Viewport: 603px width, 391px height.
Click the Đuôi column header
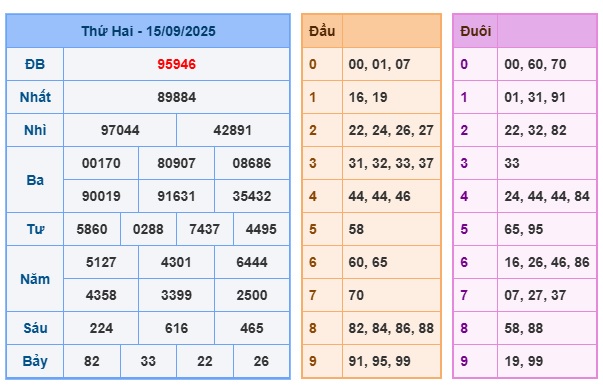point(476,31)
